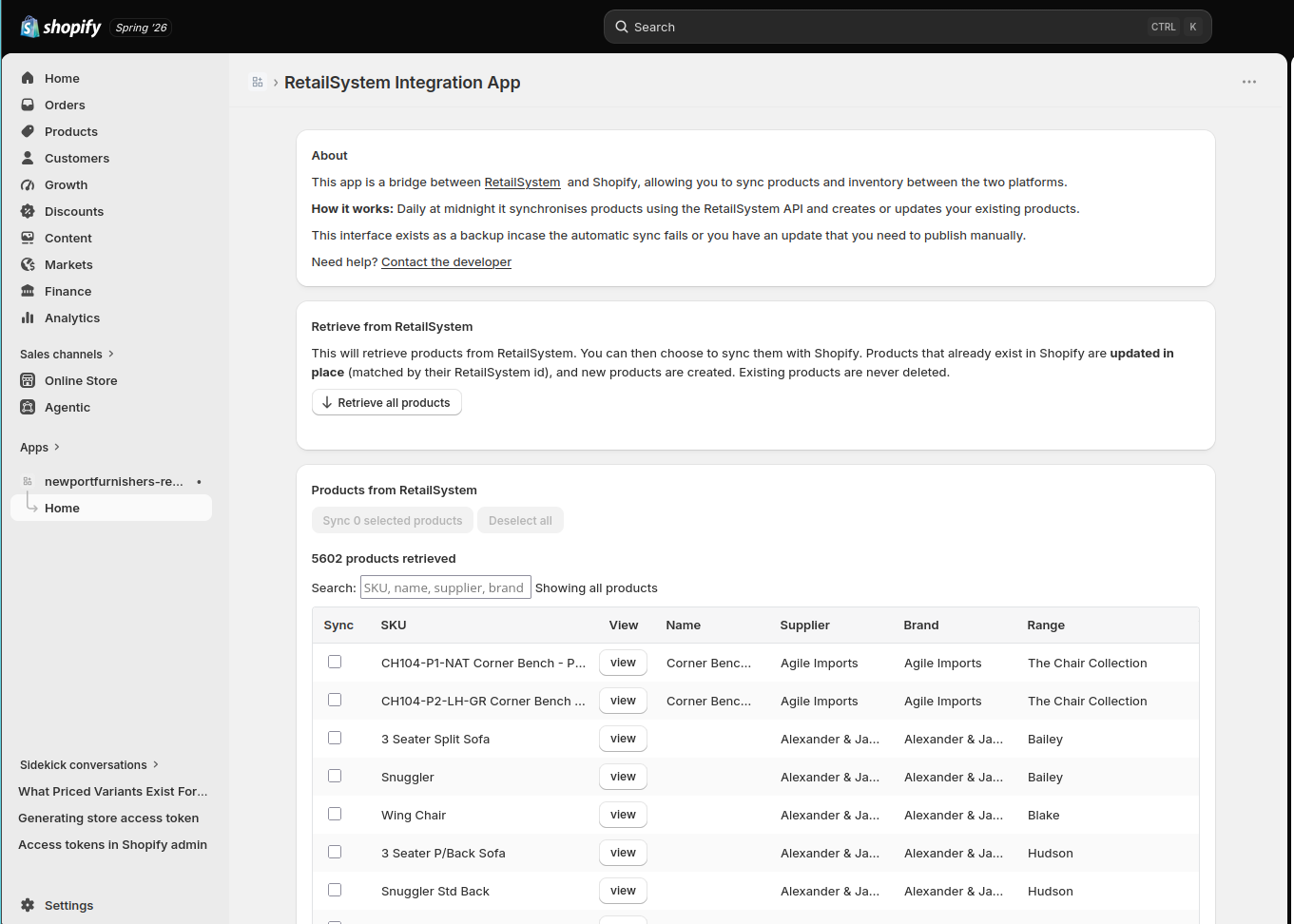Open Orders via its inbox icon
This screenshot has width=1294, height=924.
click(28, 105)
